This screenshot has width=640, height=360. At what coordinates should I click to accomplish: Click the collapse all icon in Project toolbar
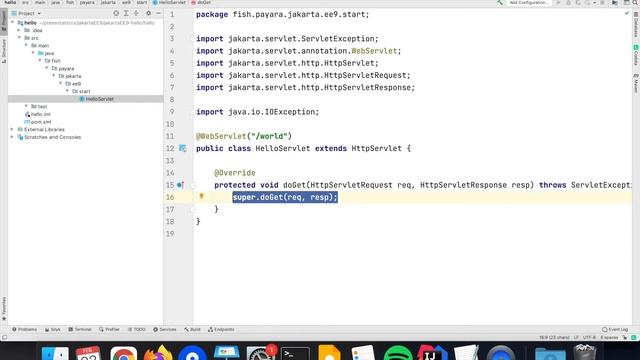point(136,13)
